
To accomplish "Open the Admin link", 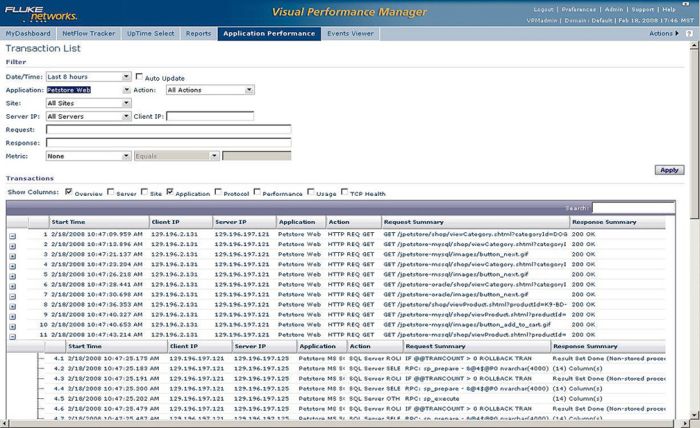I will point(613,9).
